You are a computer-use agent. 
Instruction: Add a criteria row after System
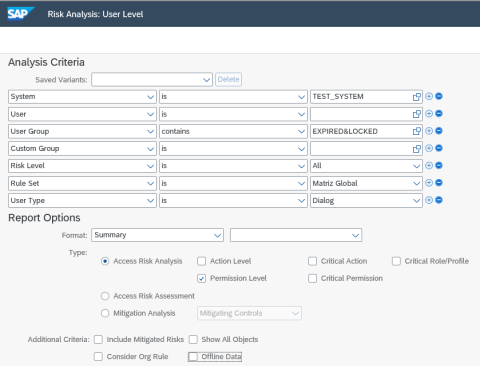[x=429, y=96]
